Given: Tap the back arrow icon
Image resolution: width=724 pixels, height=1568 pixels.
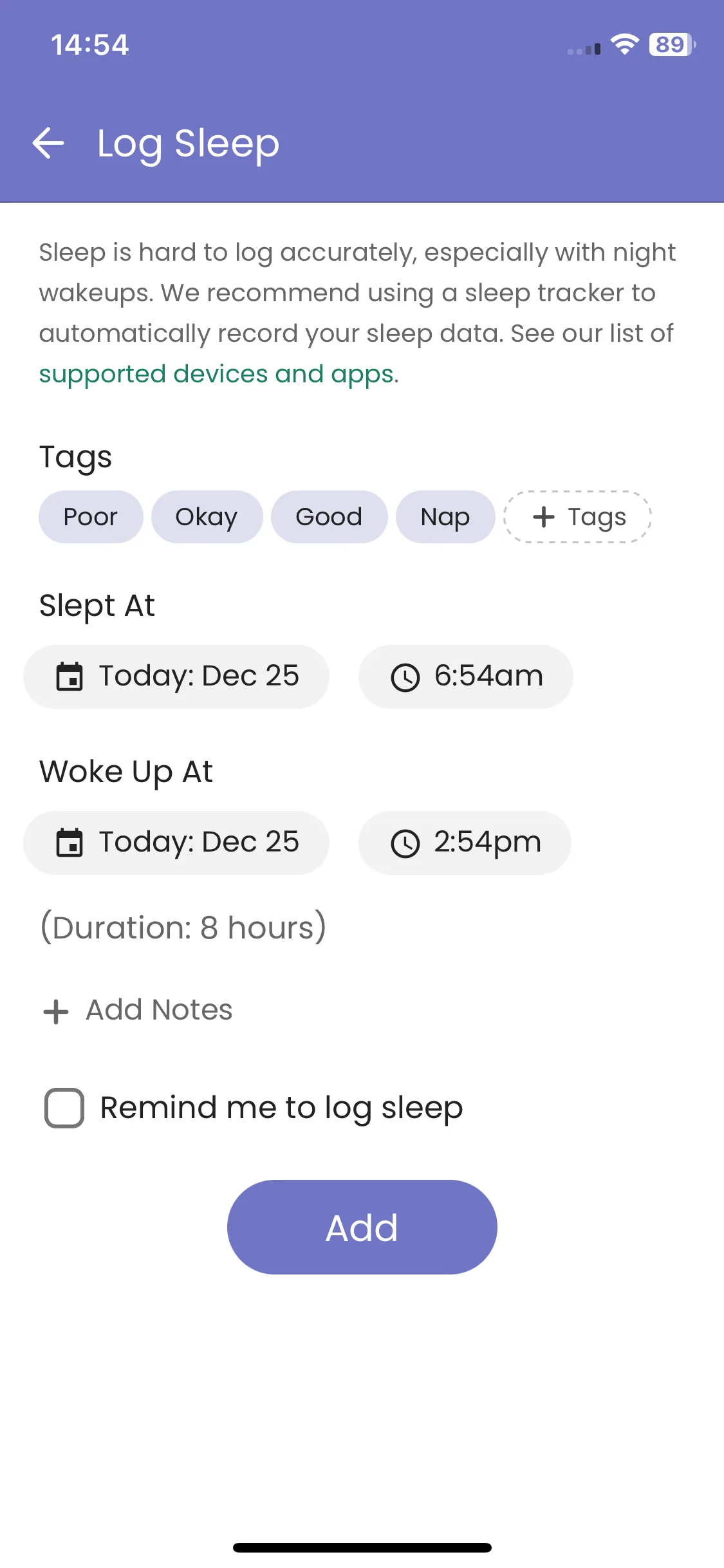Looking at the screenshot, I should tap(48, 143).
